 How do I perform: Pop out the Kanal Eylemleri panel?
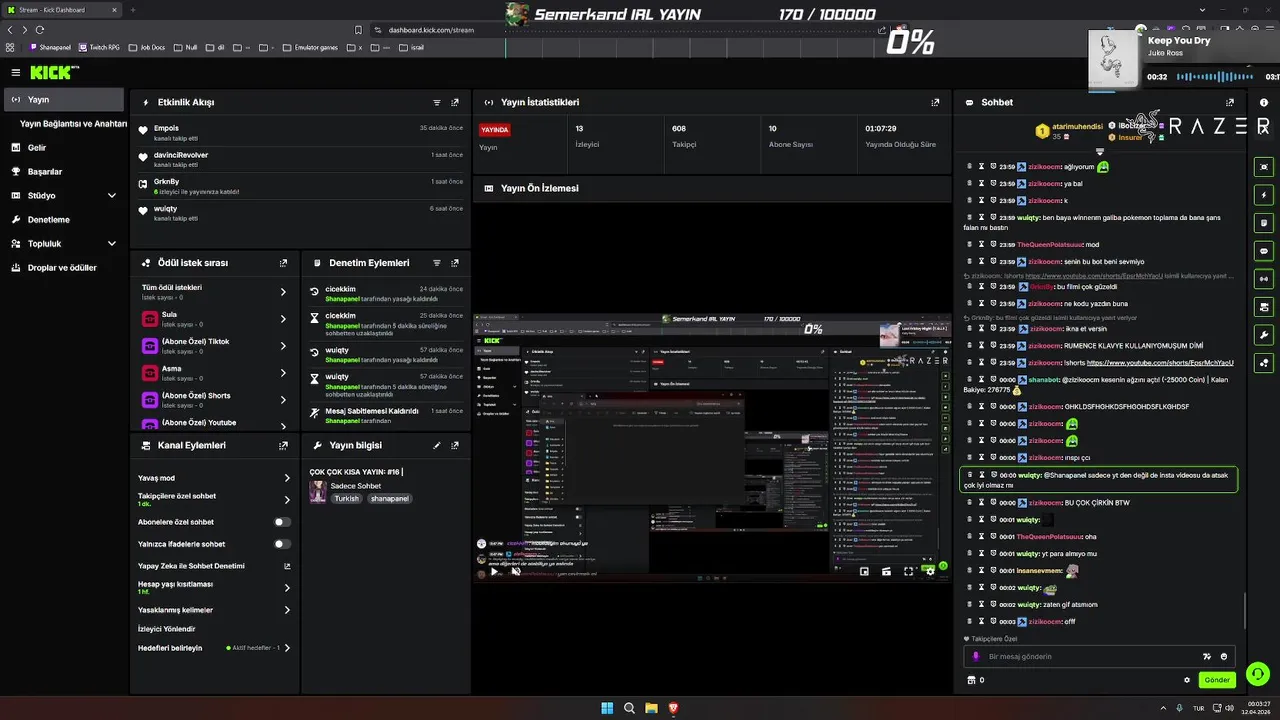(x=284, y=445)
